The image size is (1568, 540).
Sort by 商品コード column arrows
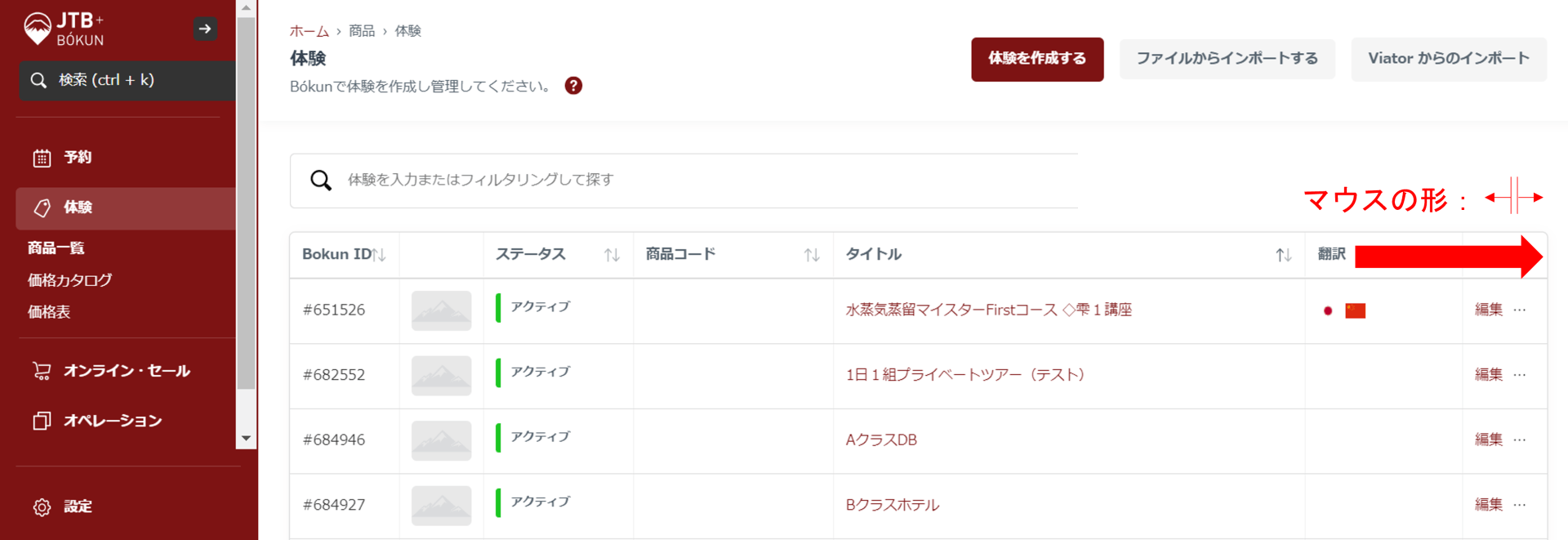click(811, 255)
